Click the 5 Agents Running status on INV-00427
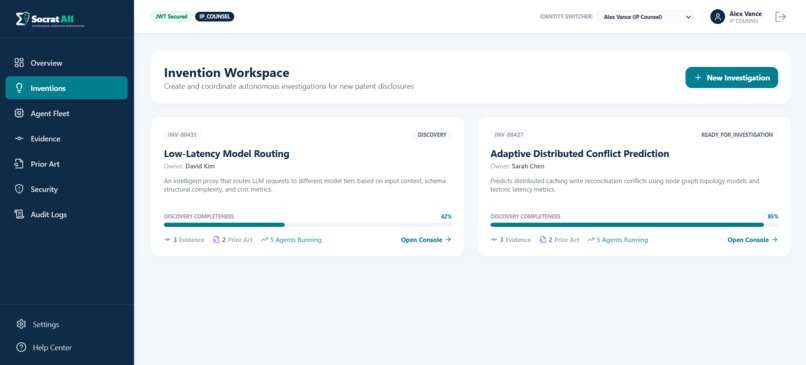The width and height of the screenshot is (806, 365). (x=617, y=240)
